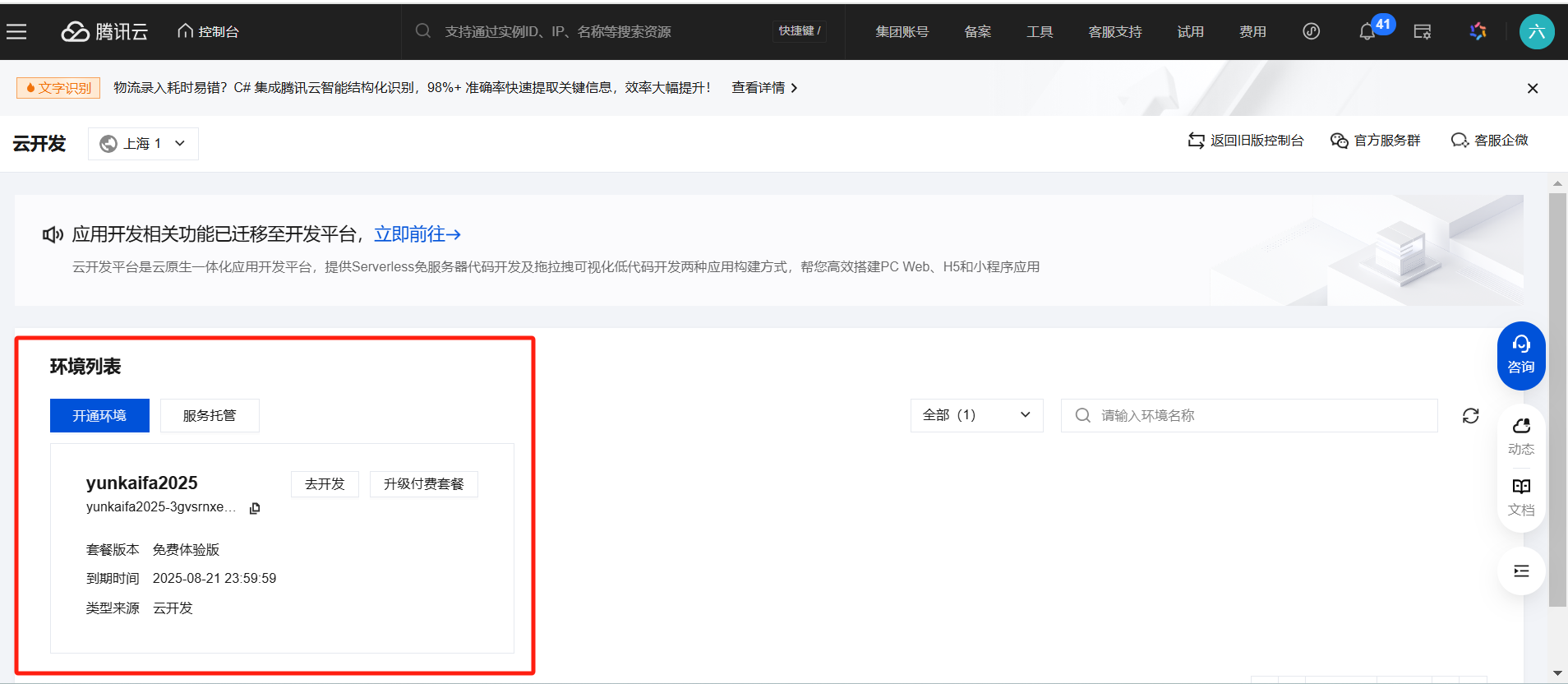The image size is (1568, 684).
Task: Click expiry time 2025-08-21 23:59:59
Action: tap(214, 579)
